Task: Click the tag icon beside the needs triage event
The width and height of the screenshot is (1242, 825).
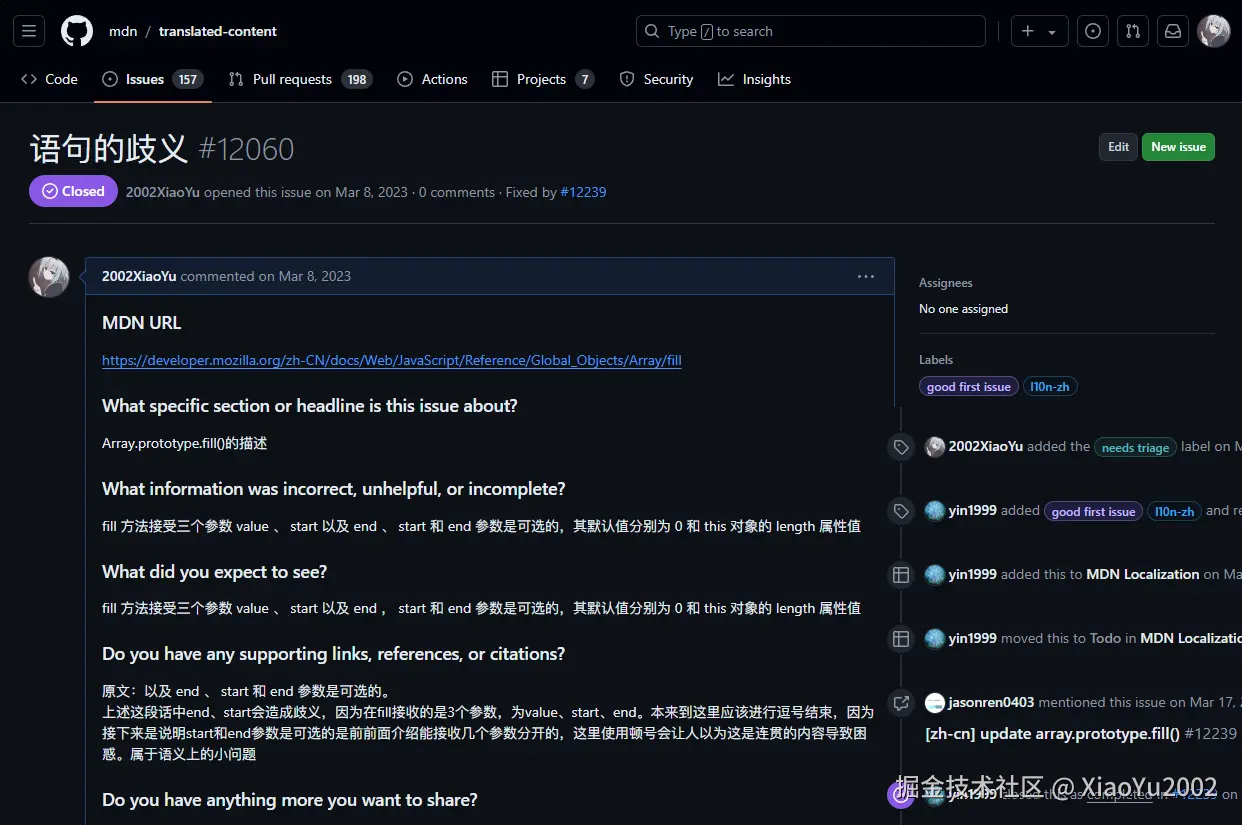Action: tap(900, 446)
